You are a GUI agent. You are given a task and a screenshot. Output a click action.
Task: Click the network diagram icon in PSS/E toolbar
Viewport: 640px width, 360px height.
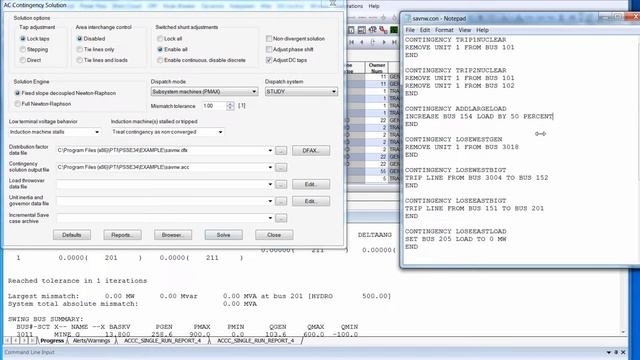[372, 30]
